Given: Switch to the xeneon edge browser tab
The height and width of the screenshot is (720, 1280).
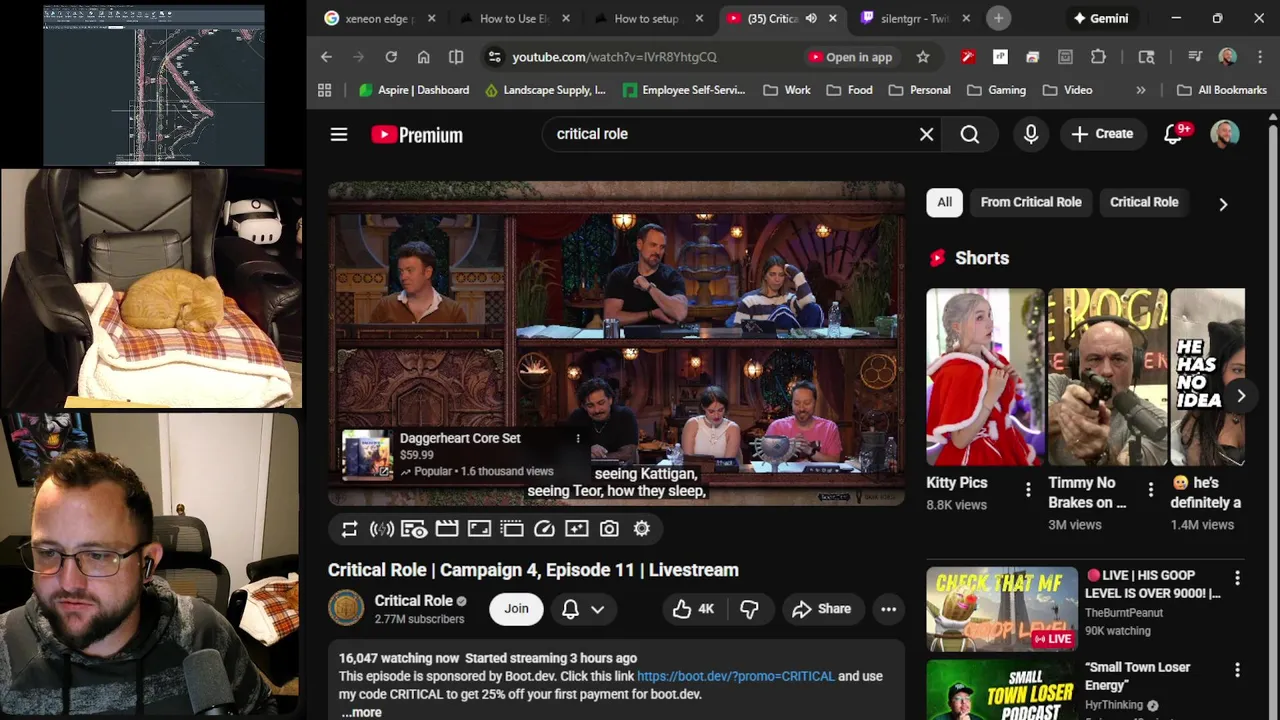Looking at the screenshot, I should click(x=378, y=18).
